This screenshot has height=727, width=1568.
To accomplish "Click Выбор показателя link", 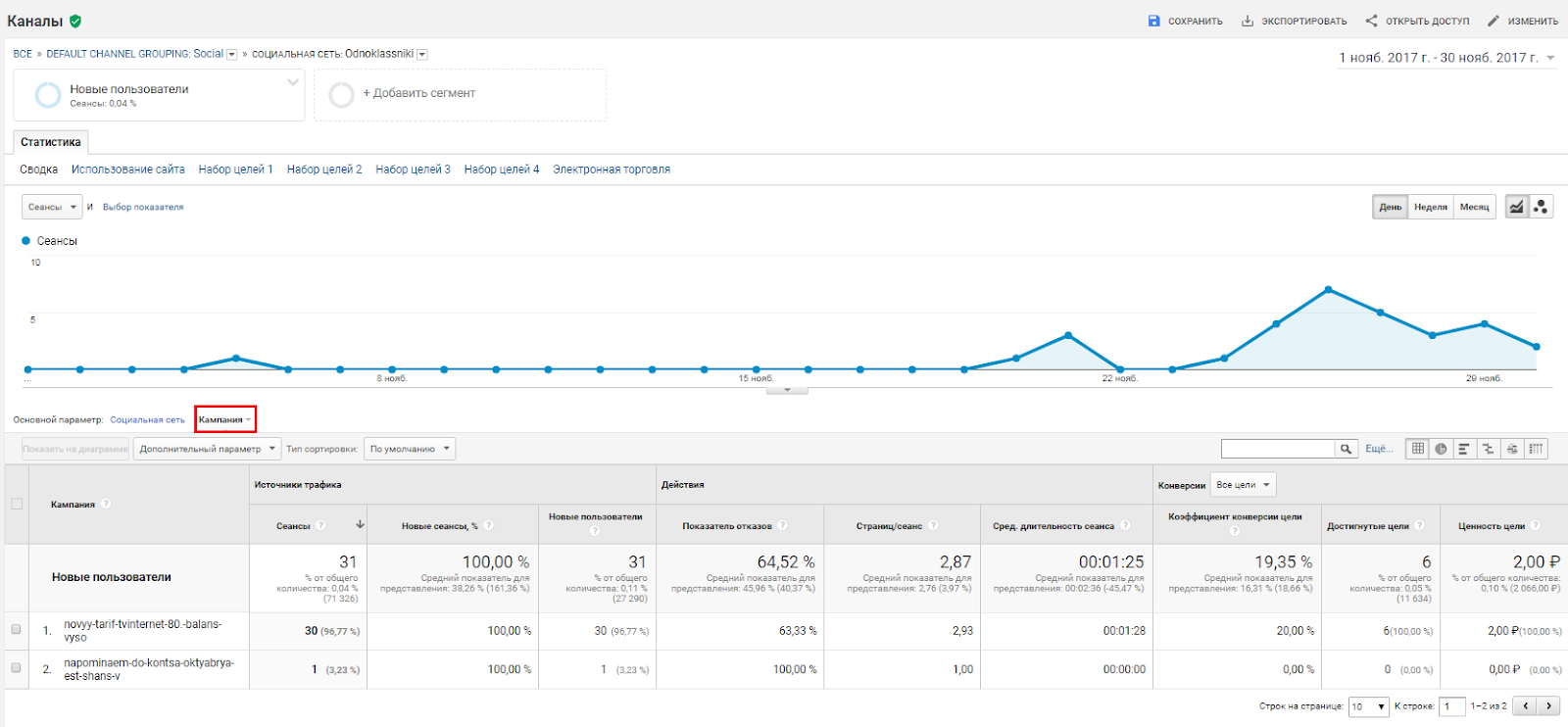I will (143, 207).
